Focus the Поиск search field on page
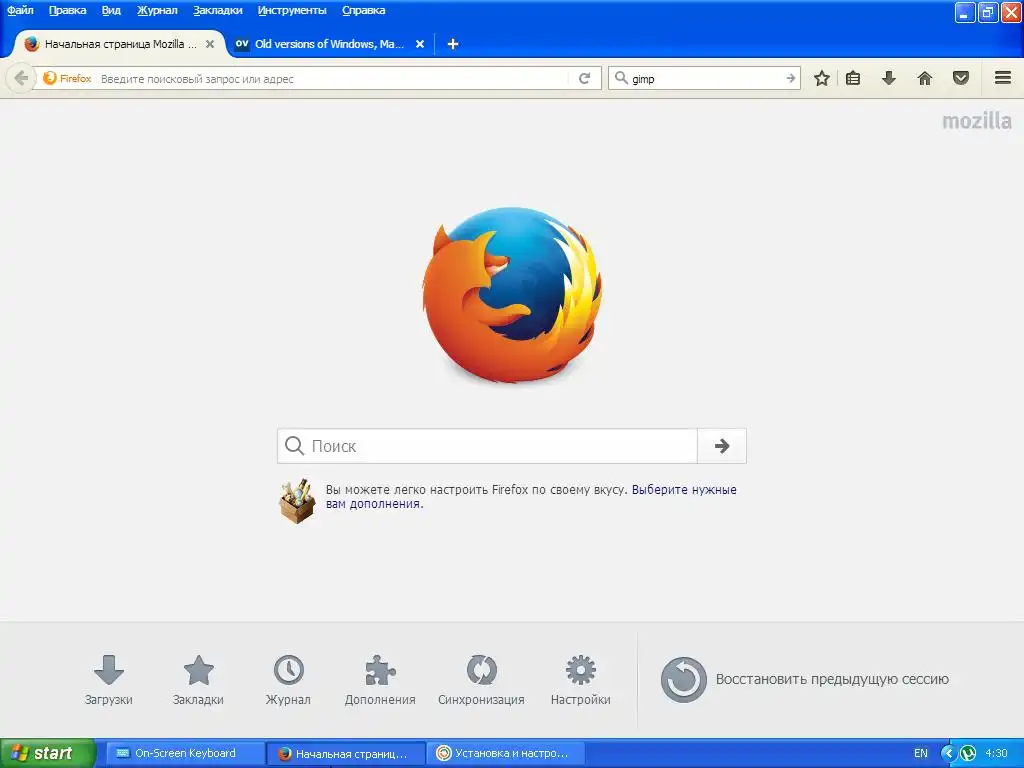This screenshot has width=1024, height=768. tap(487, 446)
